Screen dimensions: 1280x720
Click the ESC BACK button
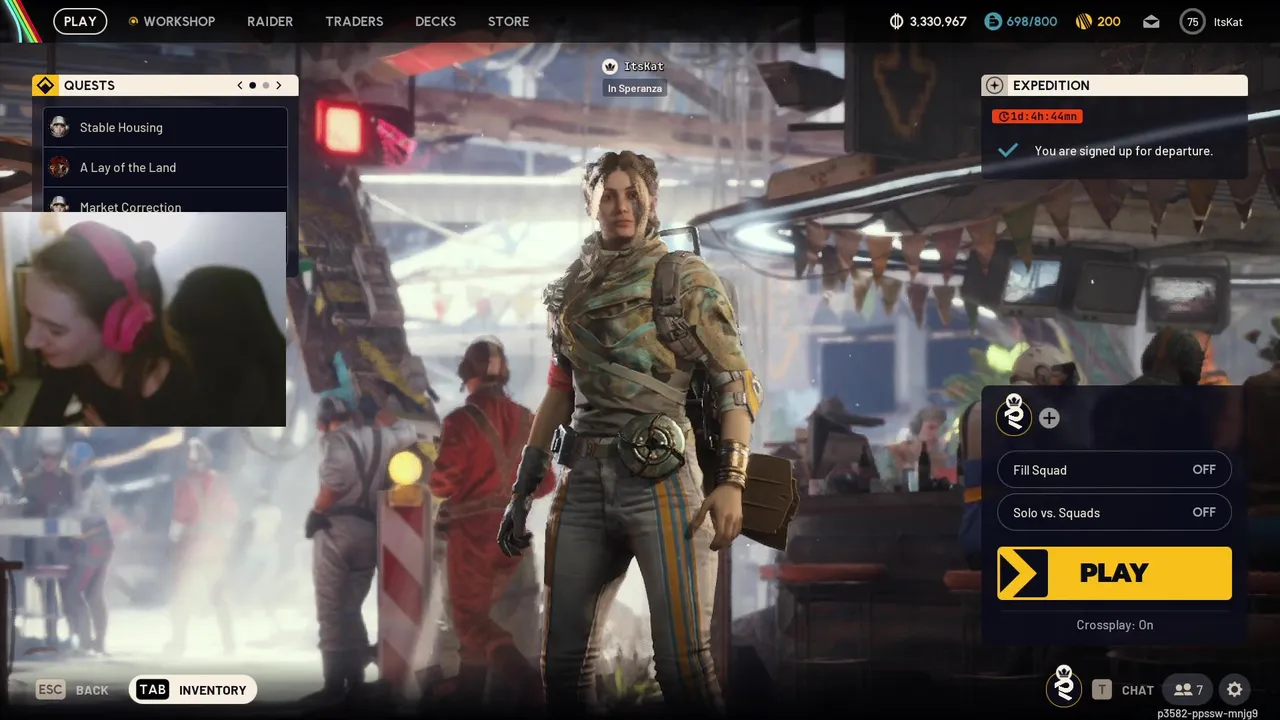coord(72,690)
